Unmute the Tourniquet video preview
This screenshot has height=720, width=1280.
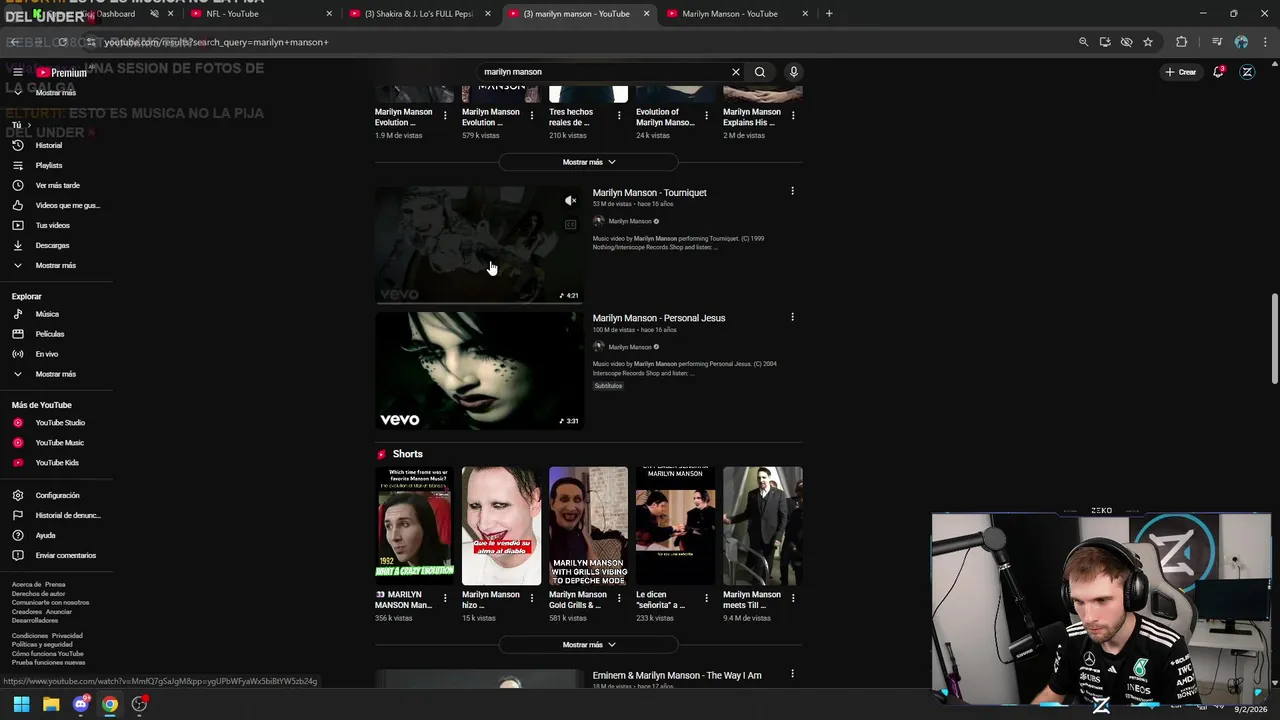pos(570,201)
